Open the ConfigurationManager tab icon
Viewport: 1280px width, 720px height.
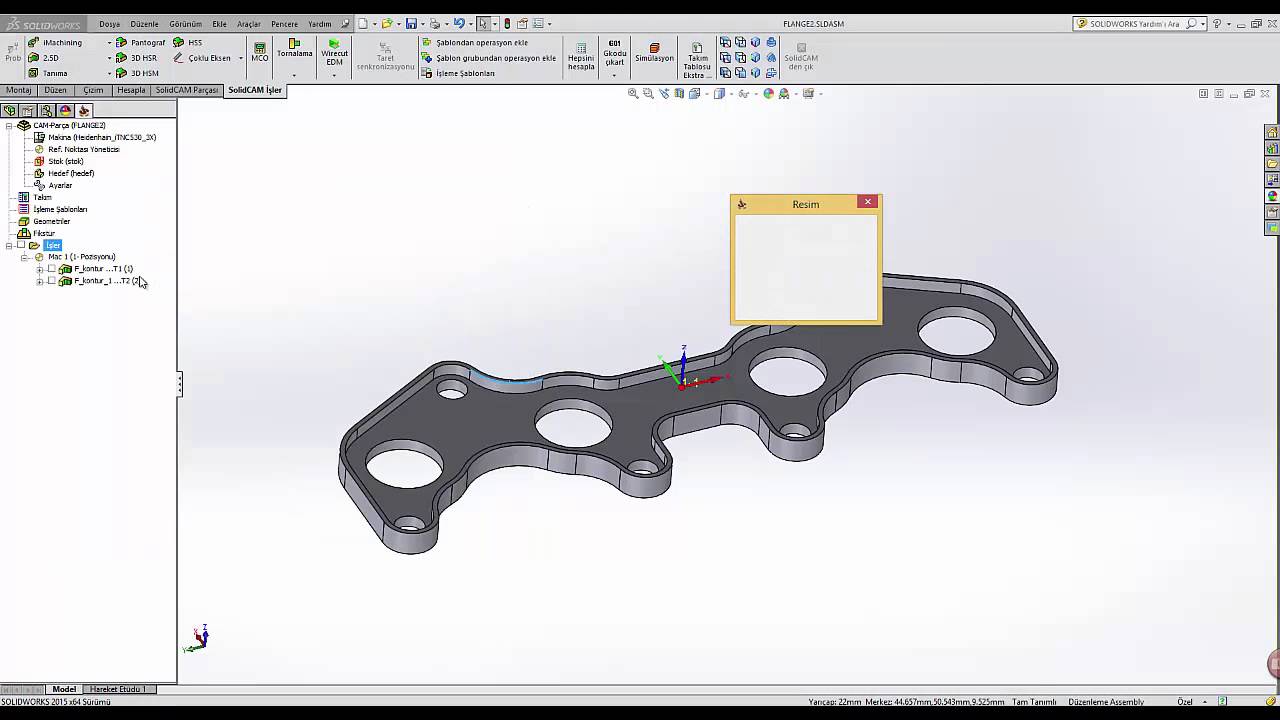(47, 111)
